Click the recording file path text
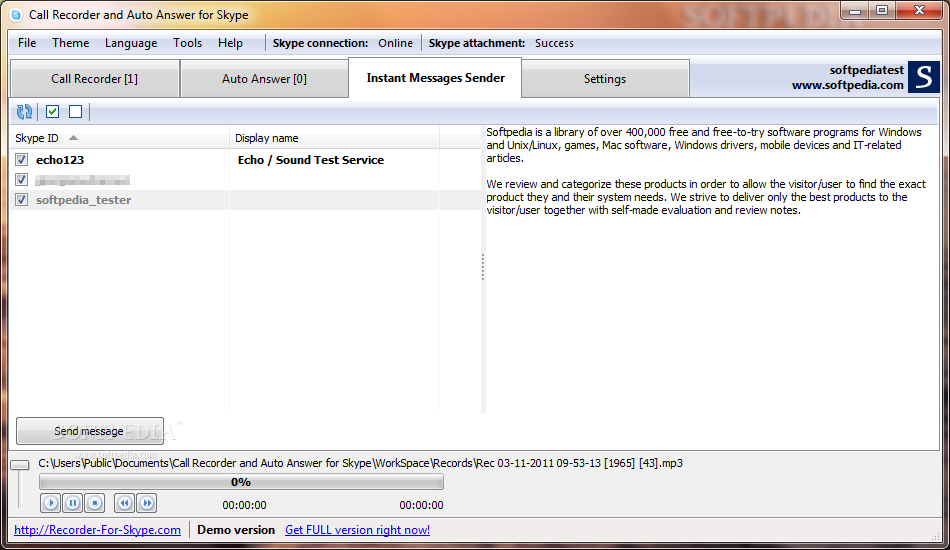Image resolution: width=950 pixels, height=550 pixels. [360, 463]
